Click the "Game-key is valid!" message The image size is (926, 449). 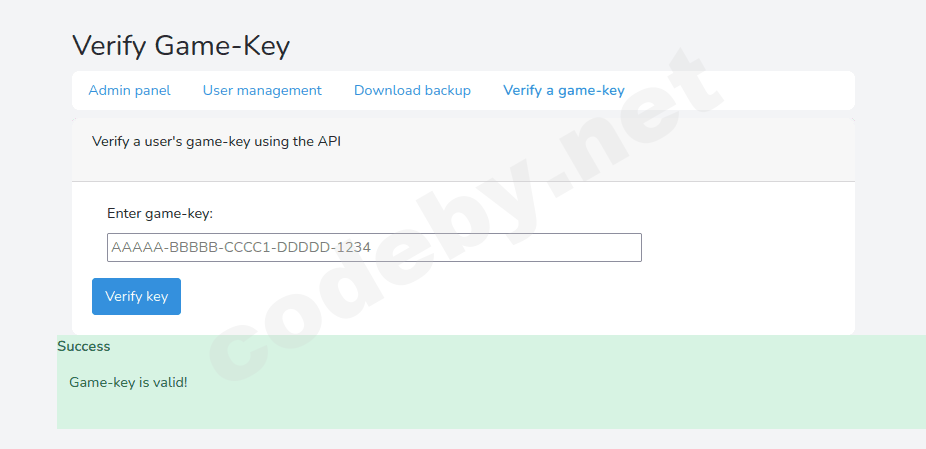128,382
